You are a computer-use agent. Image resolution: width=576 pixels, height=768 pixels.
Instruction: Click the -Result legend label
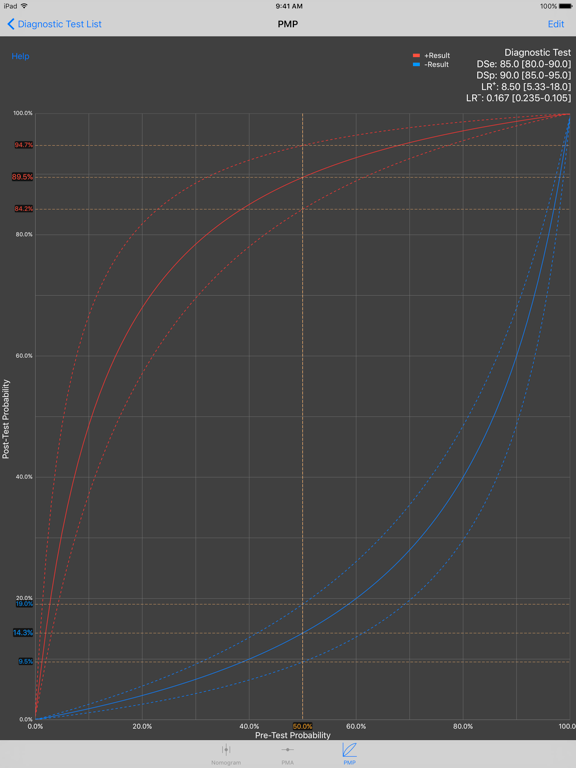(436, 65)
